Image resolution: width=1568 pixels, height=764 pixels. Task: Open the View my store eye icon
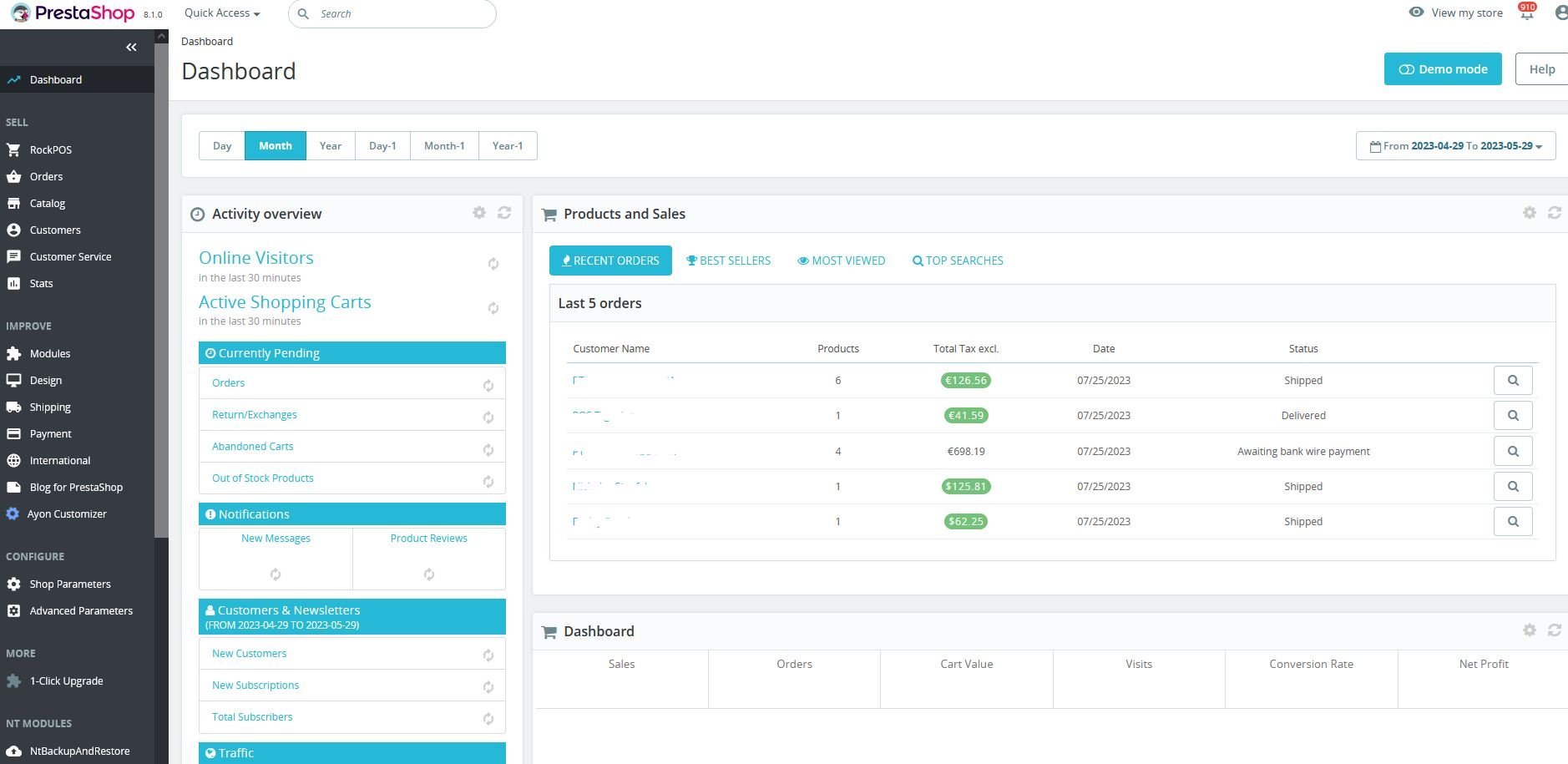[x=1415, y=13]
